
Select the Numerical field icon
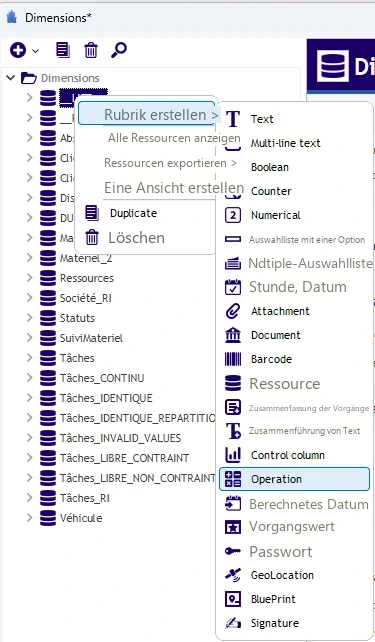tap(233, 215)
